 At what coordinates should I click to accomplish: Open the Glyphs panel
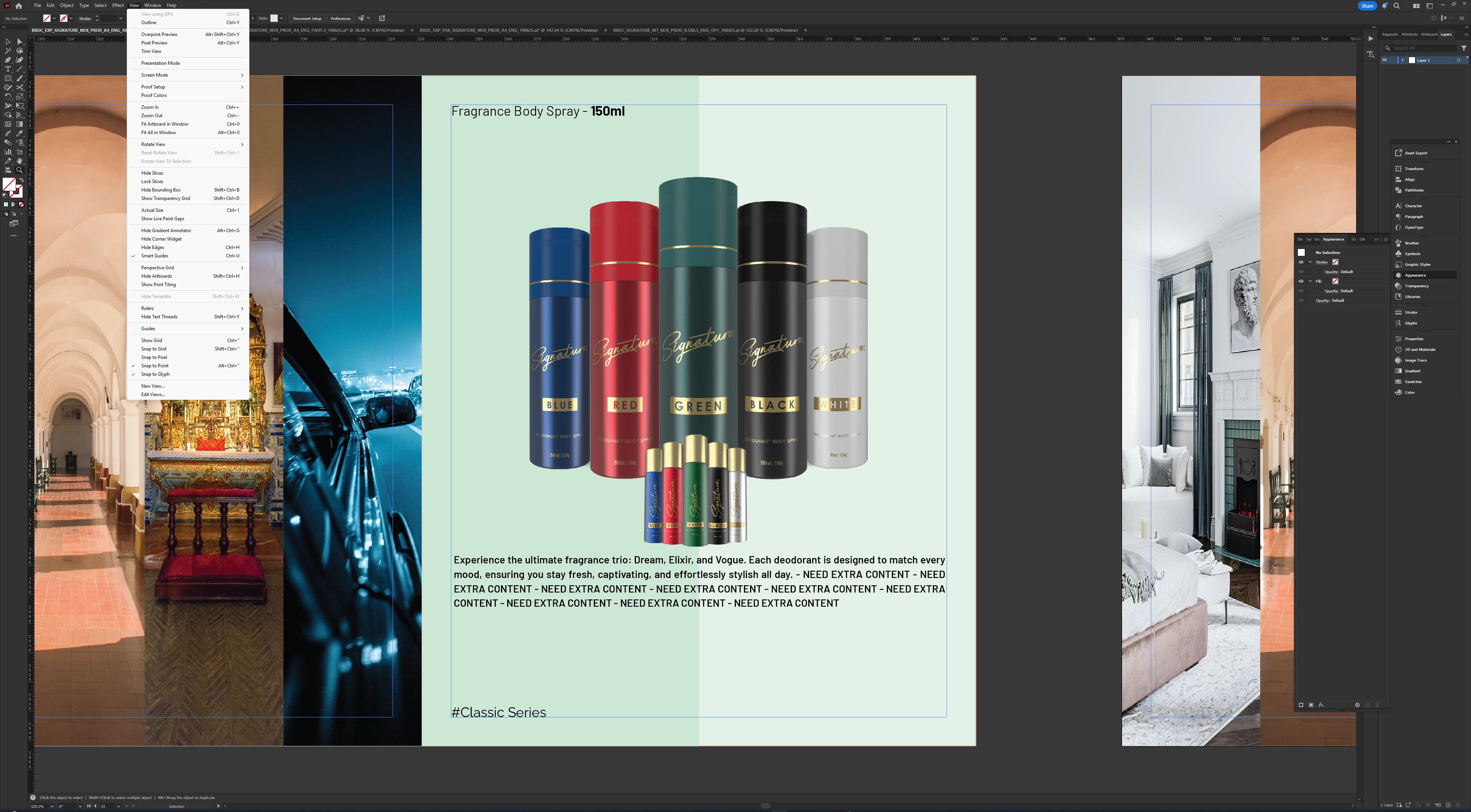(1410, 323)
